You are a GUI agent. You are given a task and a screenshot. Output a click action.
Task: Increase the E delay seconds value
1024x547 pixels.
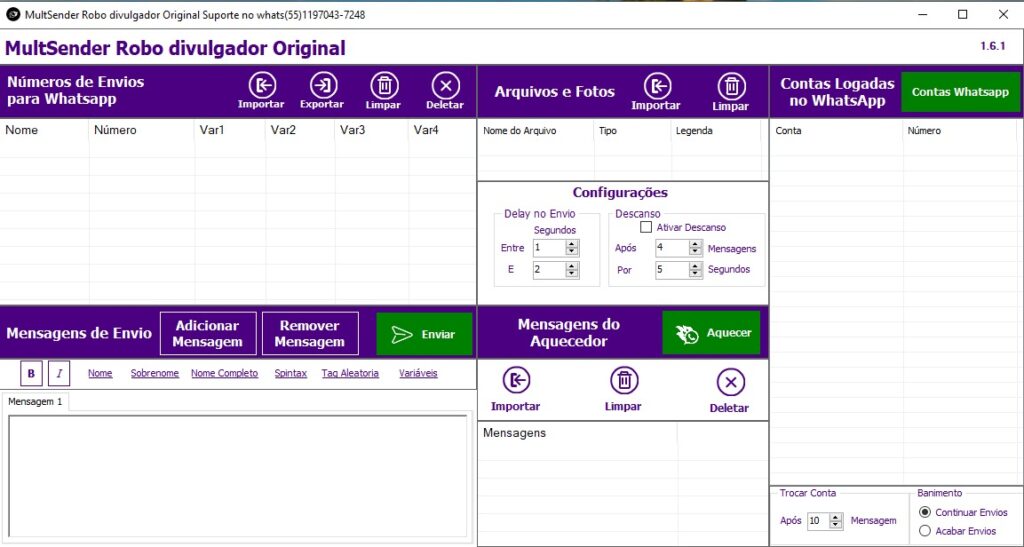tap(572, 266)
